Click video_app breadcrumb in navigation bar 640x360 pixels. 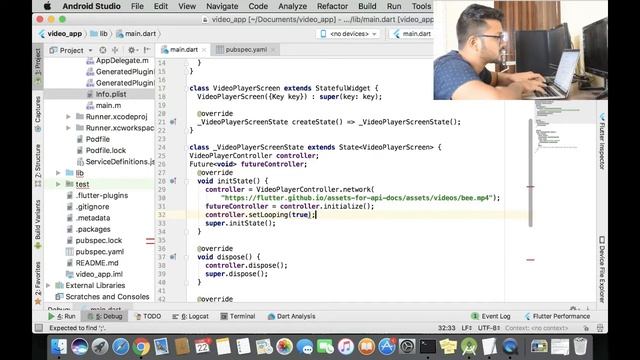coord(60,34)
